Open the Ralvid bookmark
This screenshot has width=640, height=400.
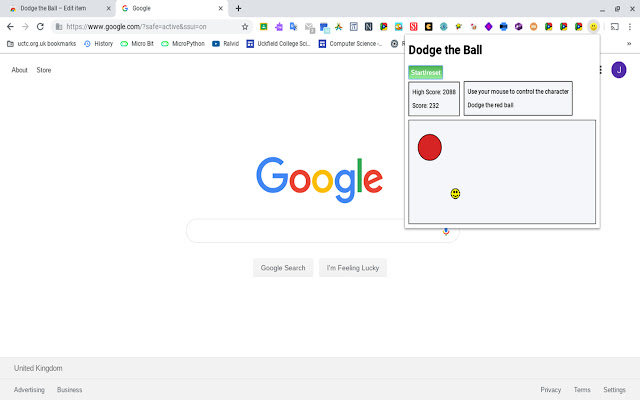click(x=225, y=44)
